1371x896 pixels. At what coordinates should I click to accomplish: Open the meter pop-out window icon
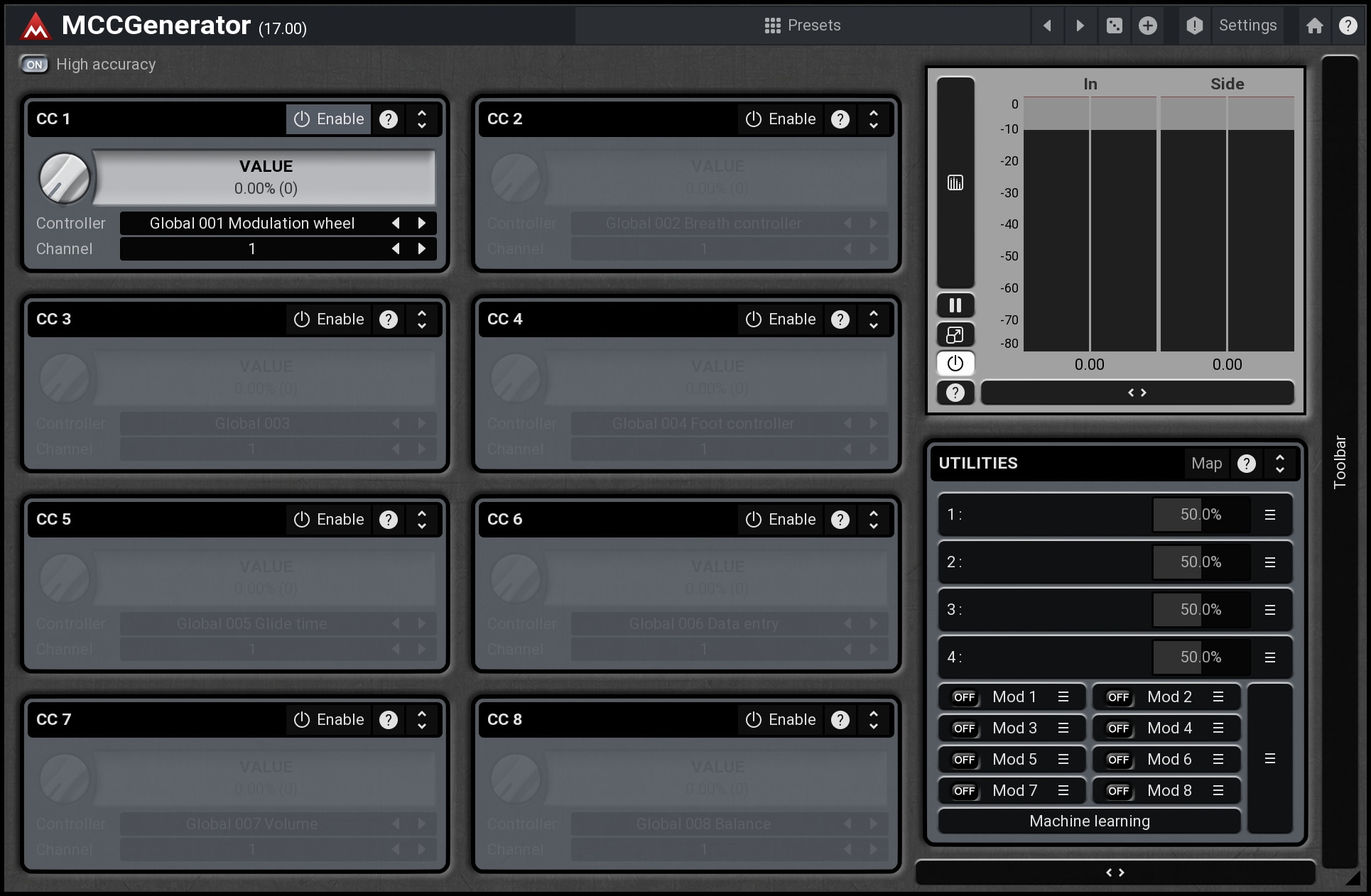tap(955, 334)
